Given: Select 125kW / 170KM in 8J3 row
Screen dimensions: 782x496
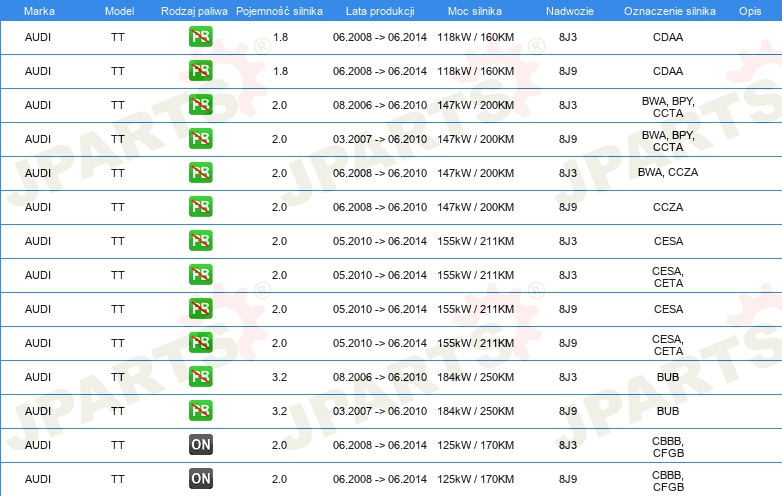Looking at the screenshot, I should click(475, 445).
